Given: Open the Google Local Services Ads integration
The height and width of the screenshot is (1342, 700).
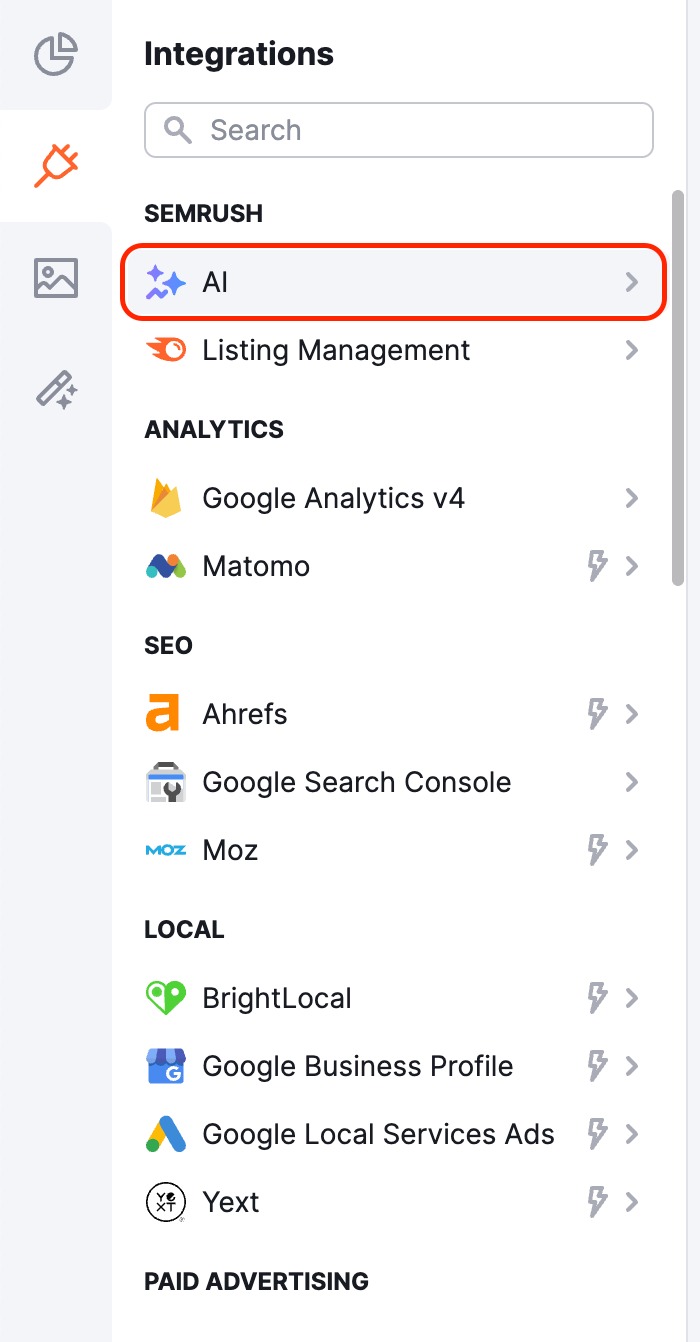Looking at the screenshot, I should coord(378,1134).
